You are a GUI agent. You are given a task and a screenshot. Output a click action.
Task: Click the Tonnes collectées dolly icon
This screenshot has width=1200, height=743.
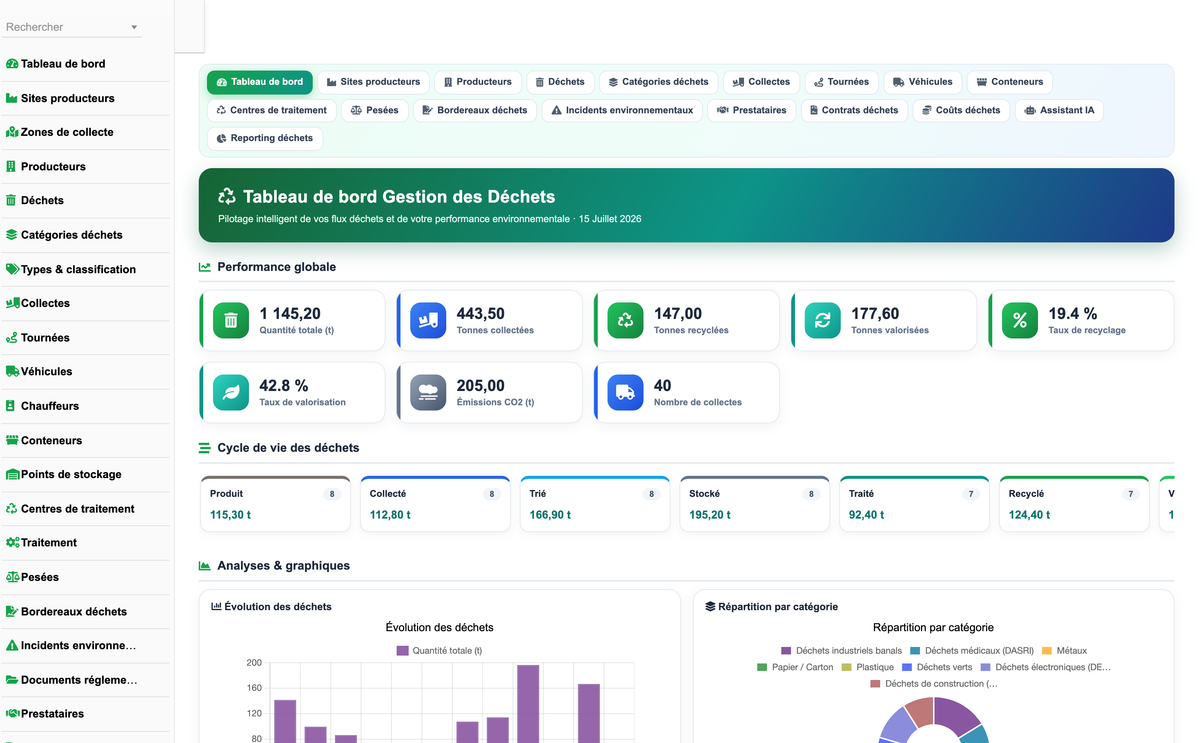[428, 320]
